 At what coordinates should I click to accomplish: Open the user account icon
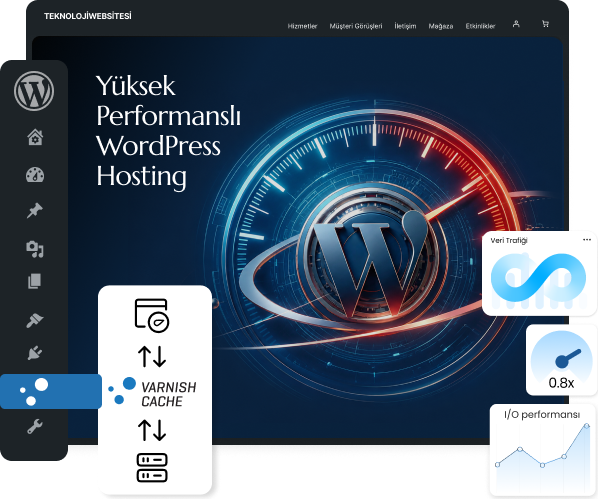(x=516, y=24)
